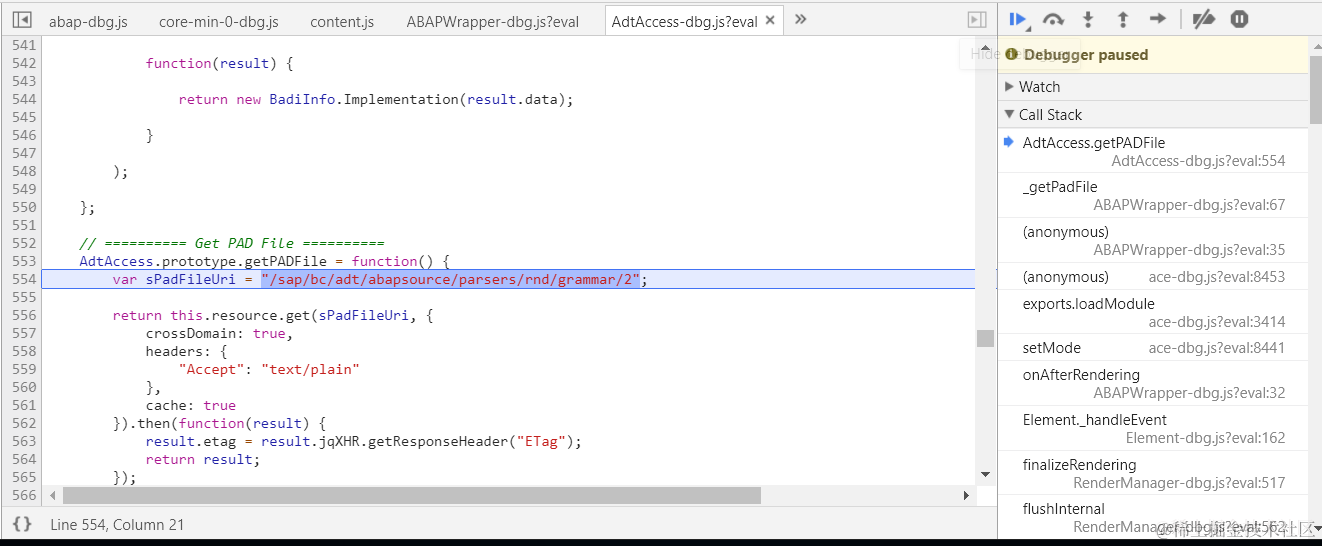Click "Debugger paused" banner text
The image size is (1322, 546).
click(1085, 55)
